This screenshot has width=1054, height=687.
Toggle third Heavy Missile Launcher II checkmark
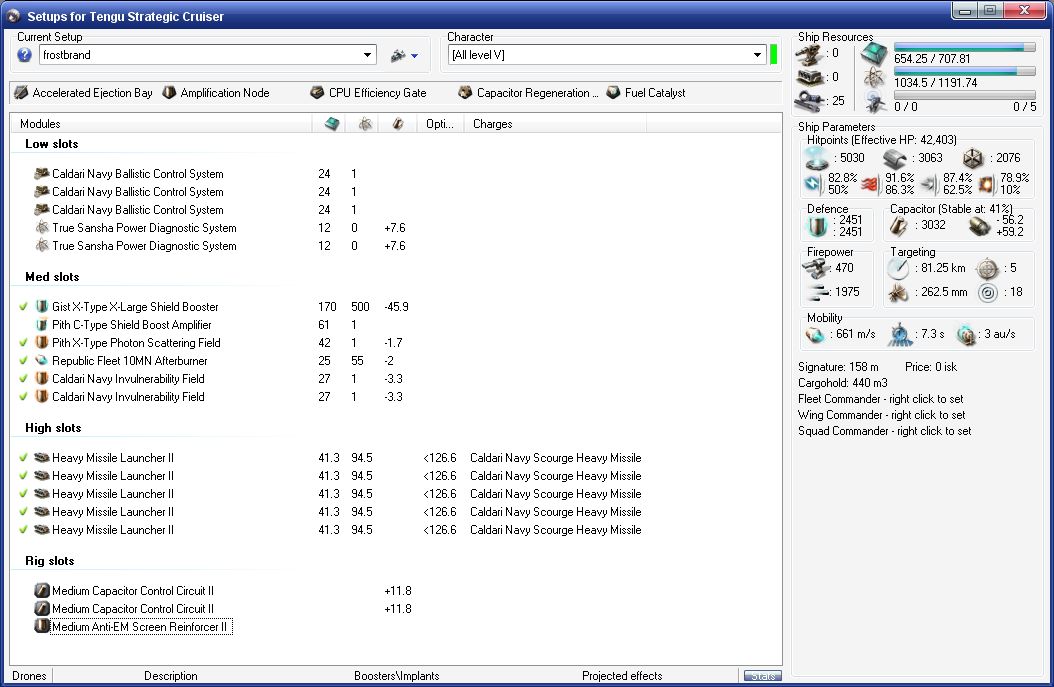coord(24,494)
